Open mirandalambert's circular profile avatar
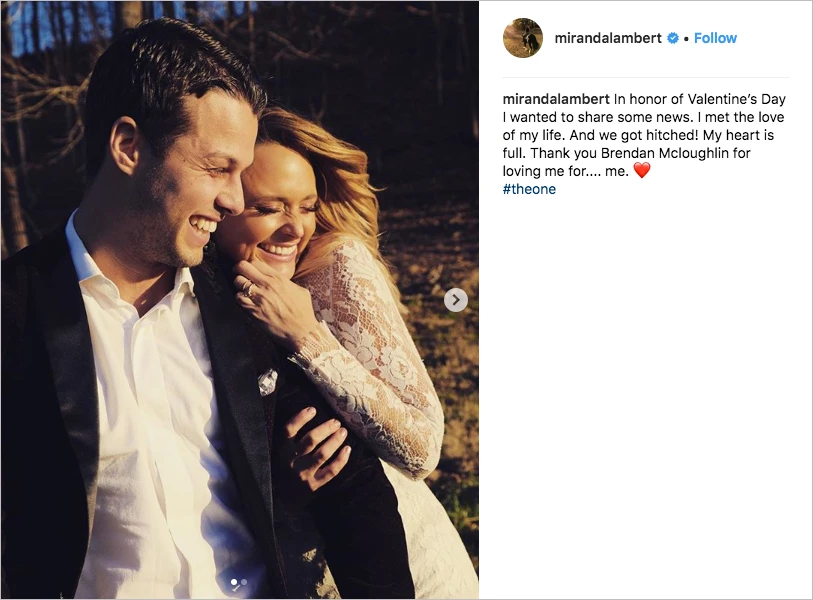The image size is (813, 600). pyautogui.click(x=522, y=37)
